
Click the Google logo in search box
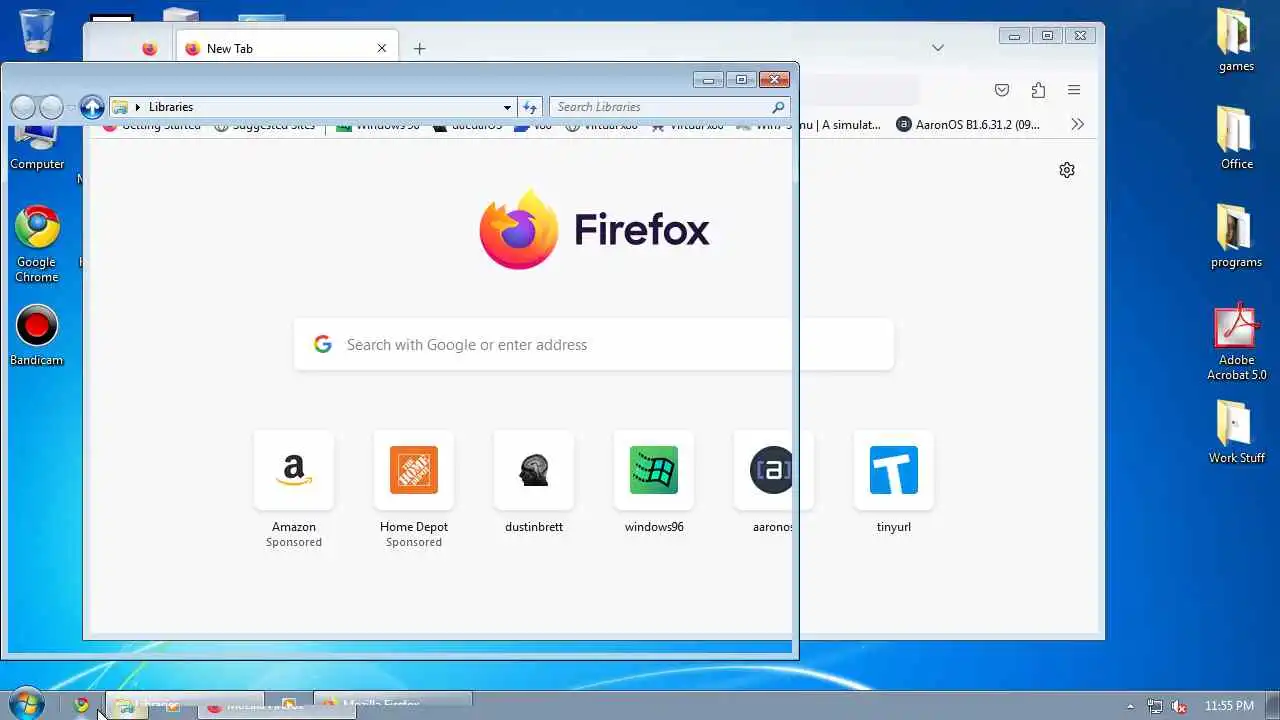[323, 344]
